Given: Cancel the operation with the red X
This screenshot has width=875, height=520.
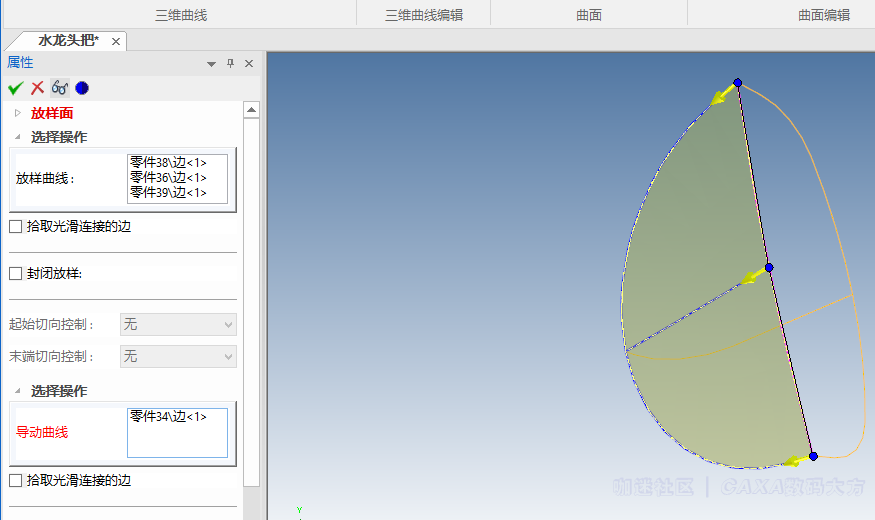Looking at the screenshot, I should click(37, 88).
